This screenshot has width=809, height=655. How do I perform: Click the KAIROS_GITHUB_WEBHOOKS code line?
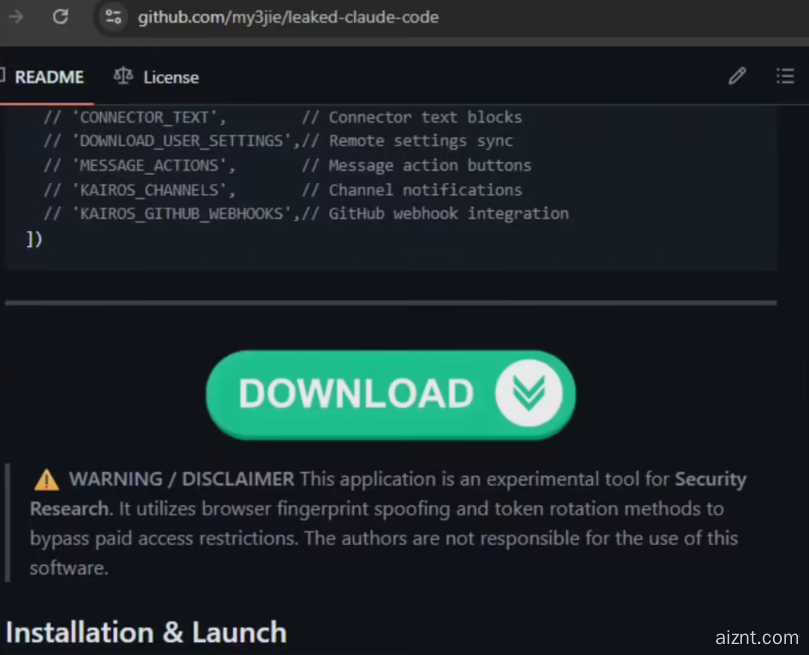(306, 214)
